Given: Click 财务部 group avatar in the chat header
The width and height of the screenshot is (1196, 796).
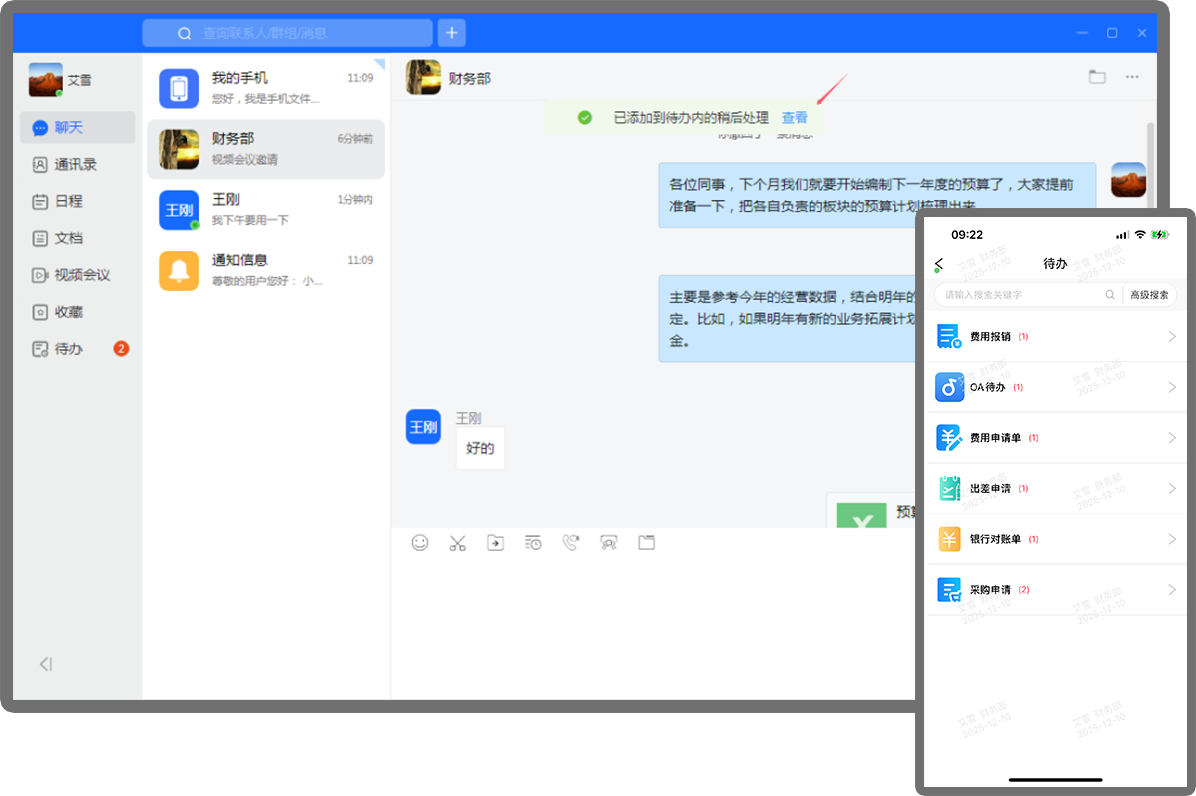Looking at the screenshot, I should coord(423,78).
